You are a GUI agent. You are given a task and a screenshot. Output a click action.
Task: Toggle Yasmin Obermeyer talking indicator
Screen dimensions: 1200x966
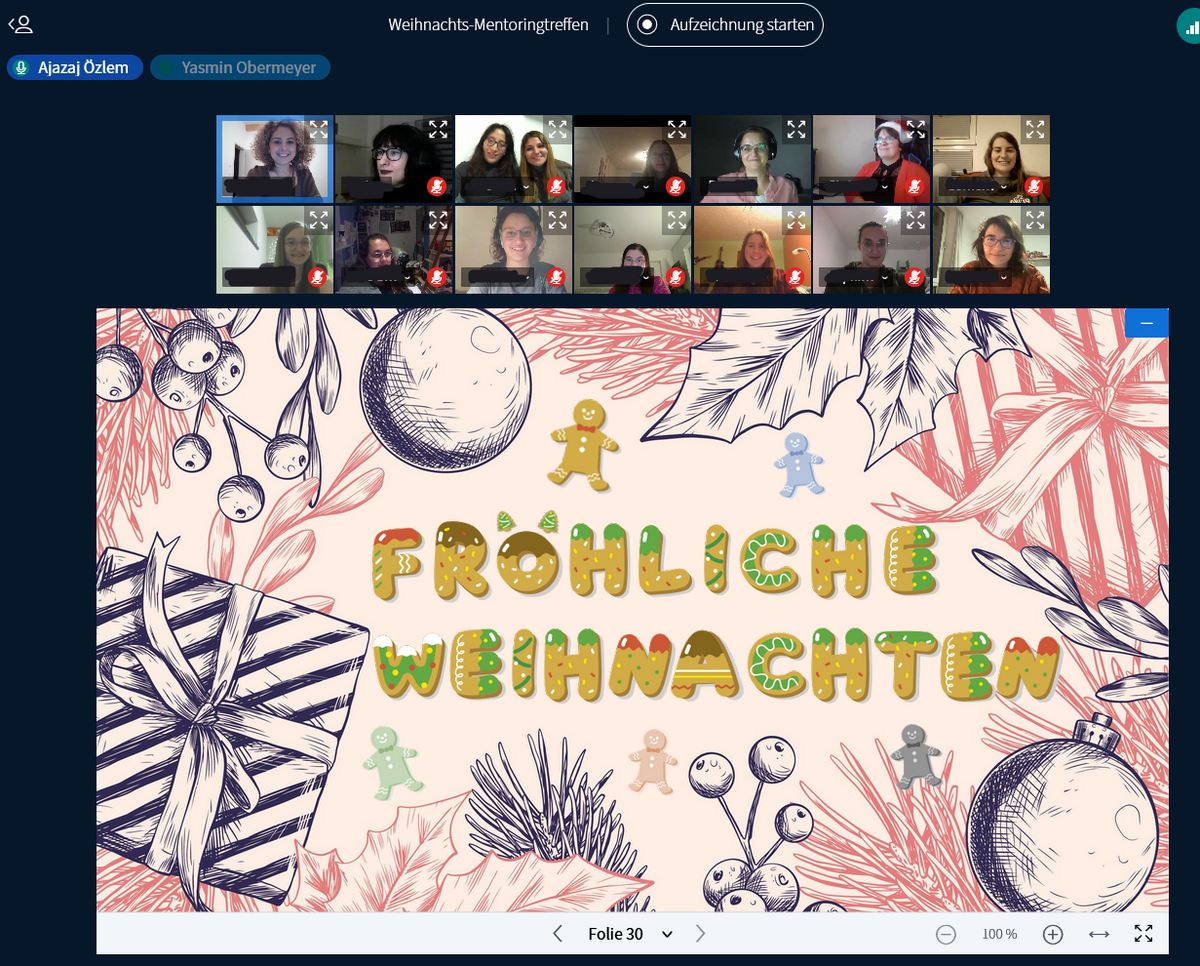(240, 68)
